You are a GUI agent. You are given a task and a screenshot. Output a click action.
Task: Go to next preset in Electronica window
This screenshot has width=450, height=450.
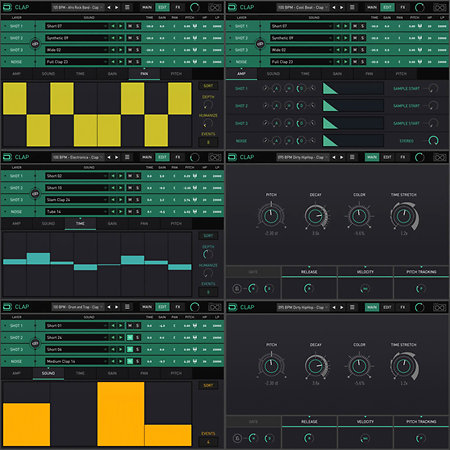point(117,157)
